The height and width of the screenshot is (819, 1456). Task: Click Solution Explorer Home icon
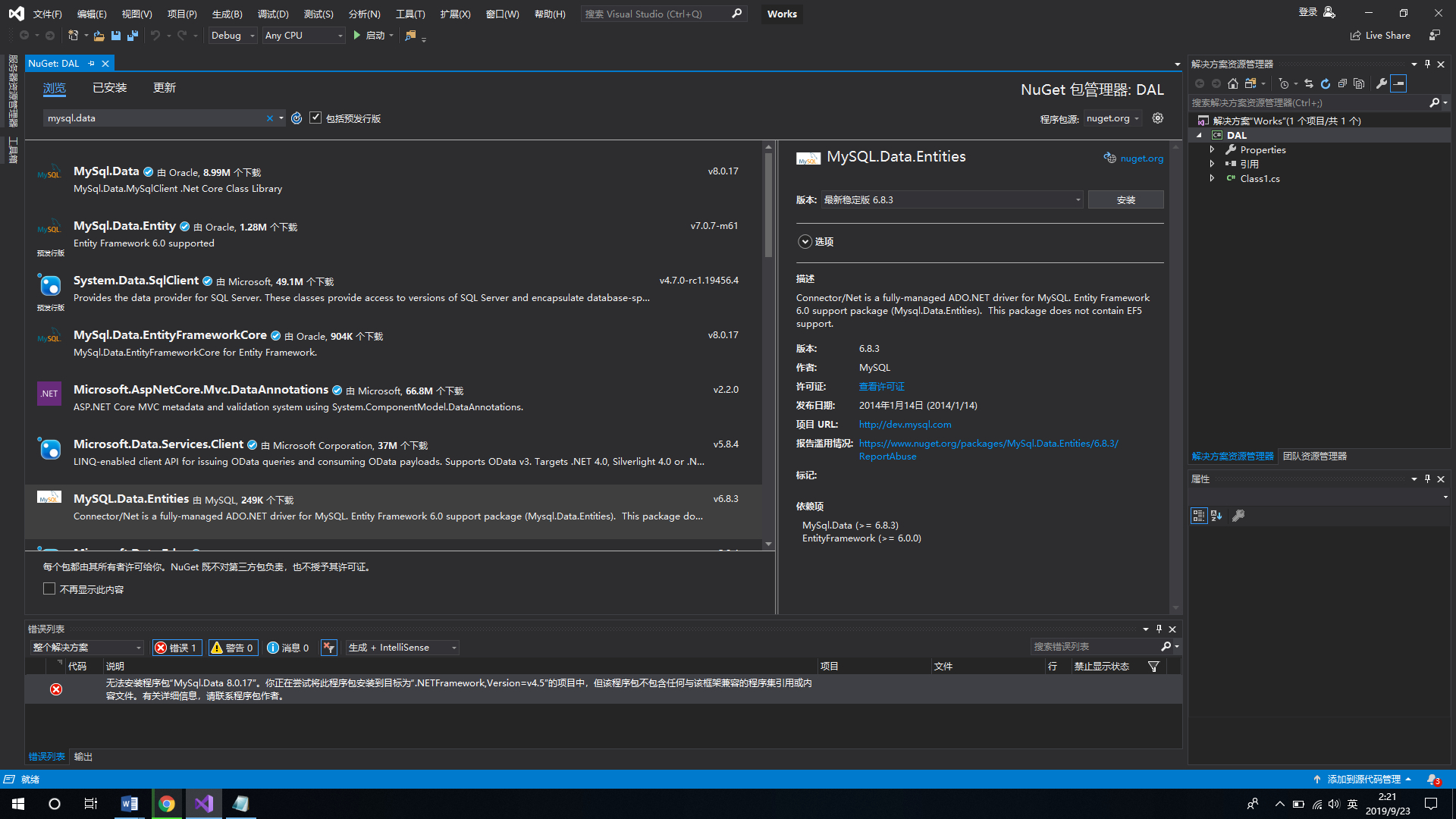[x=1233, y=83]
